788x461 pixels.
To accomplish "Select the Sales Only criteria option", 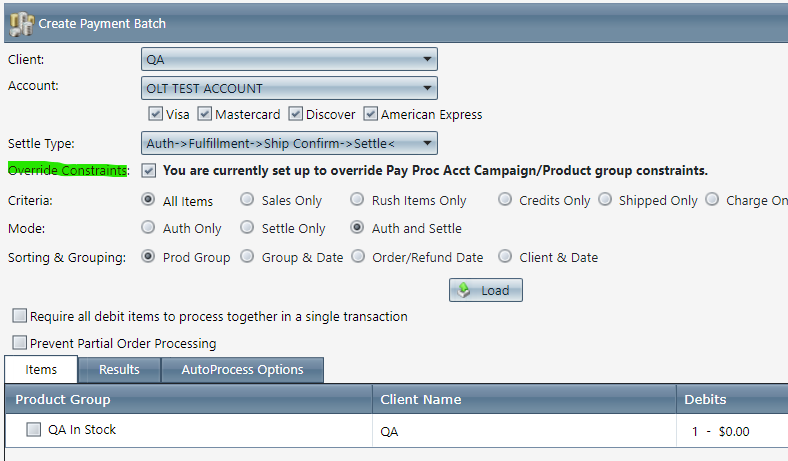I will click(x=247, y=199).
